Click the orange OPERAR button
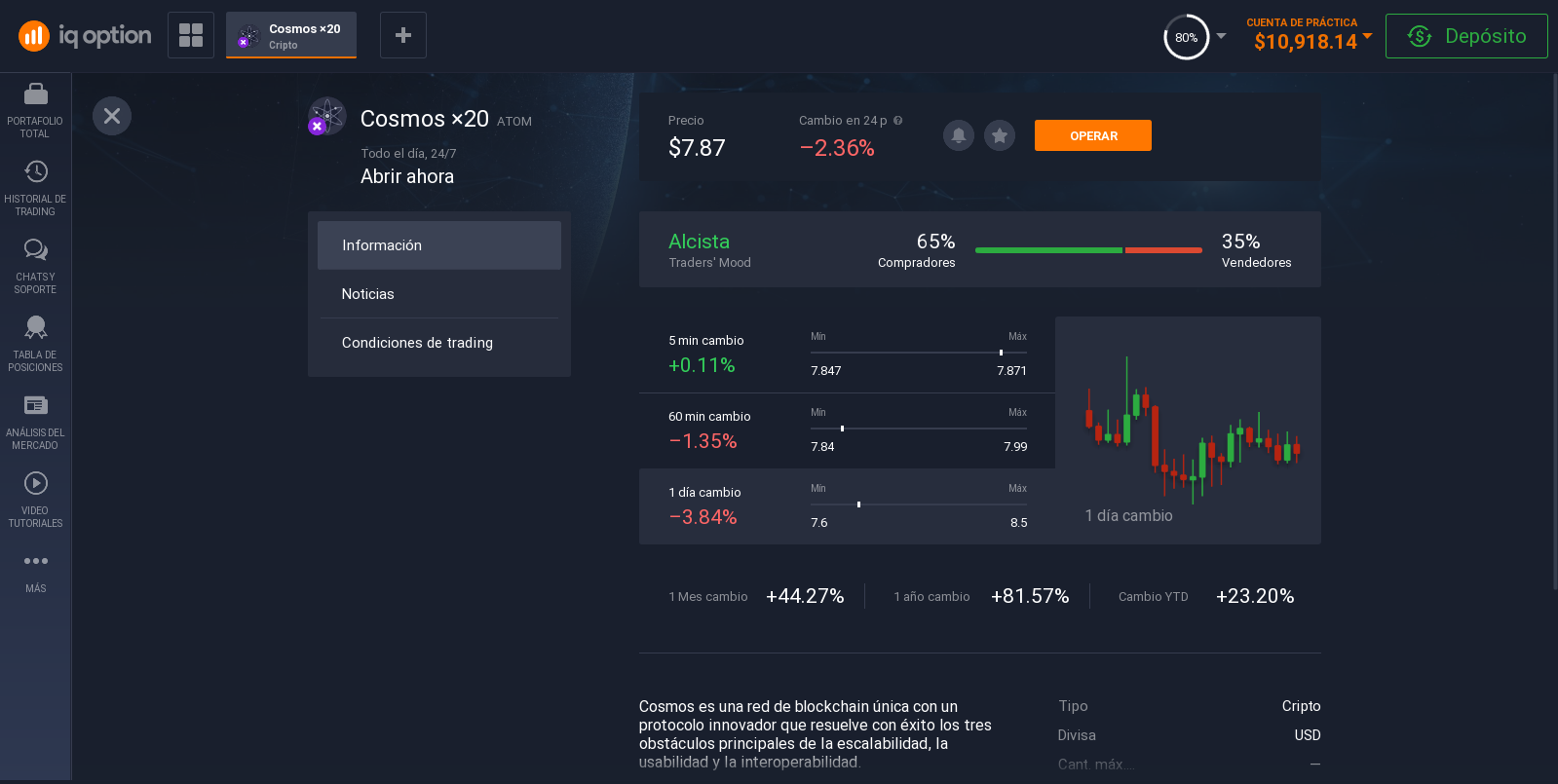Viewport: 1558px width, 784px height. coord(1092,135)
